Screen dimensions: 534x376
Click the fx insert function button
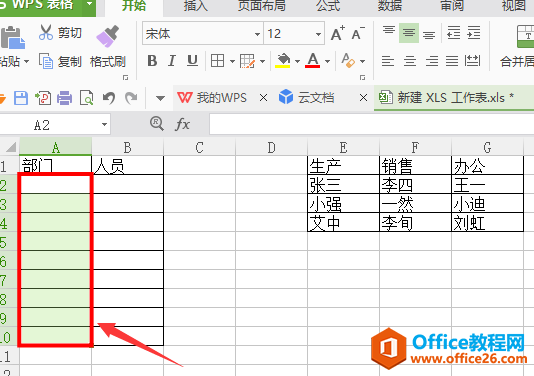[x=182, y=124]
